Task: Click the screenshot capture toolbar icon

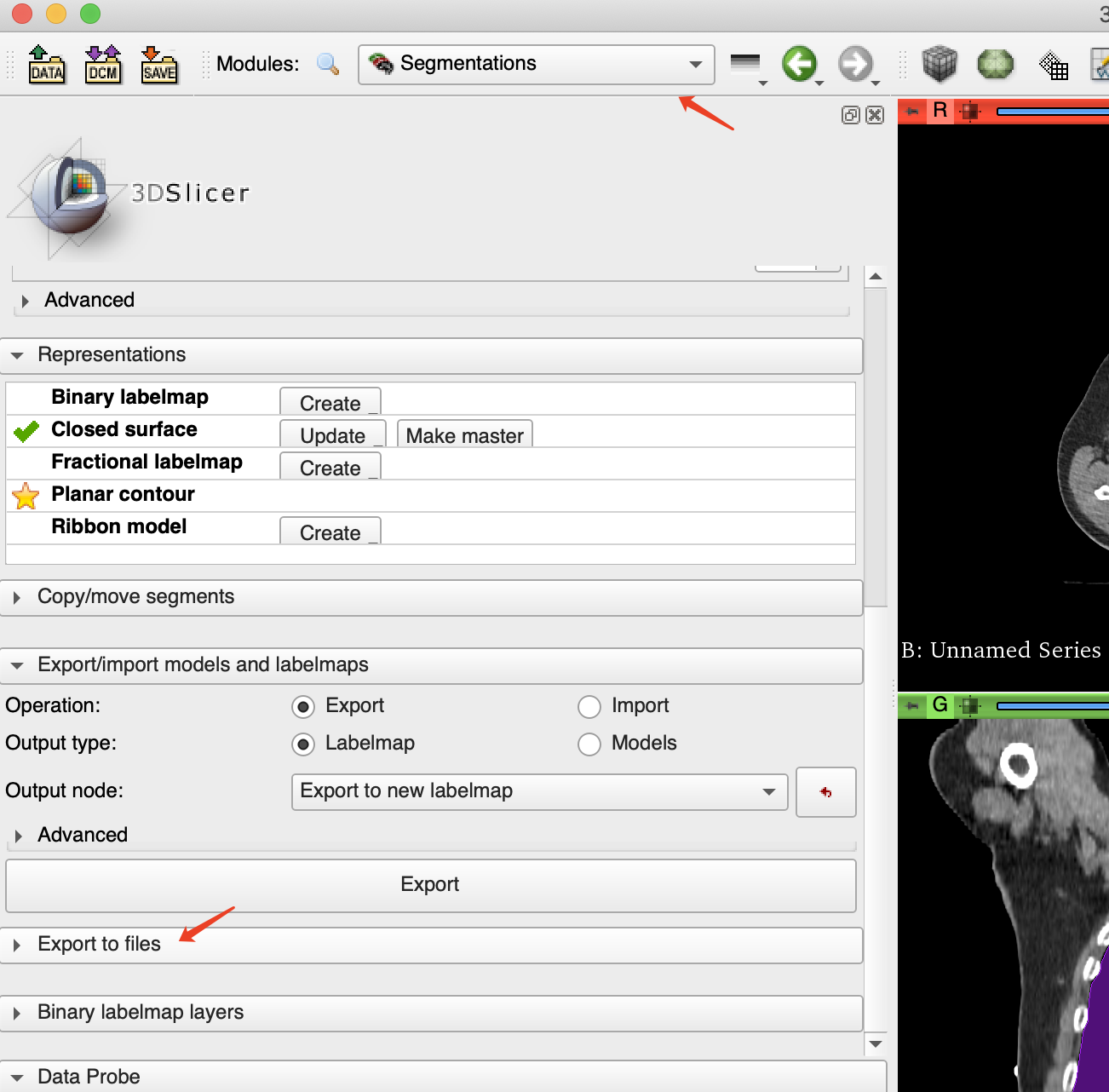Action: coord(1053,64)
